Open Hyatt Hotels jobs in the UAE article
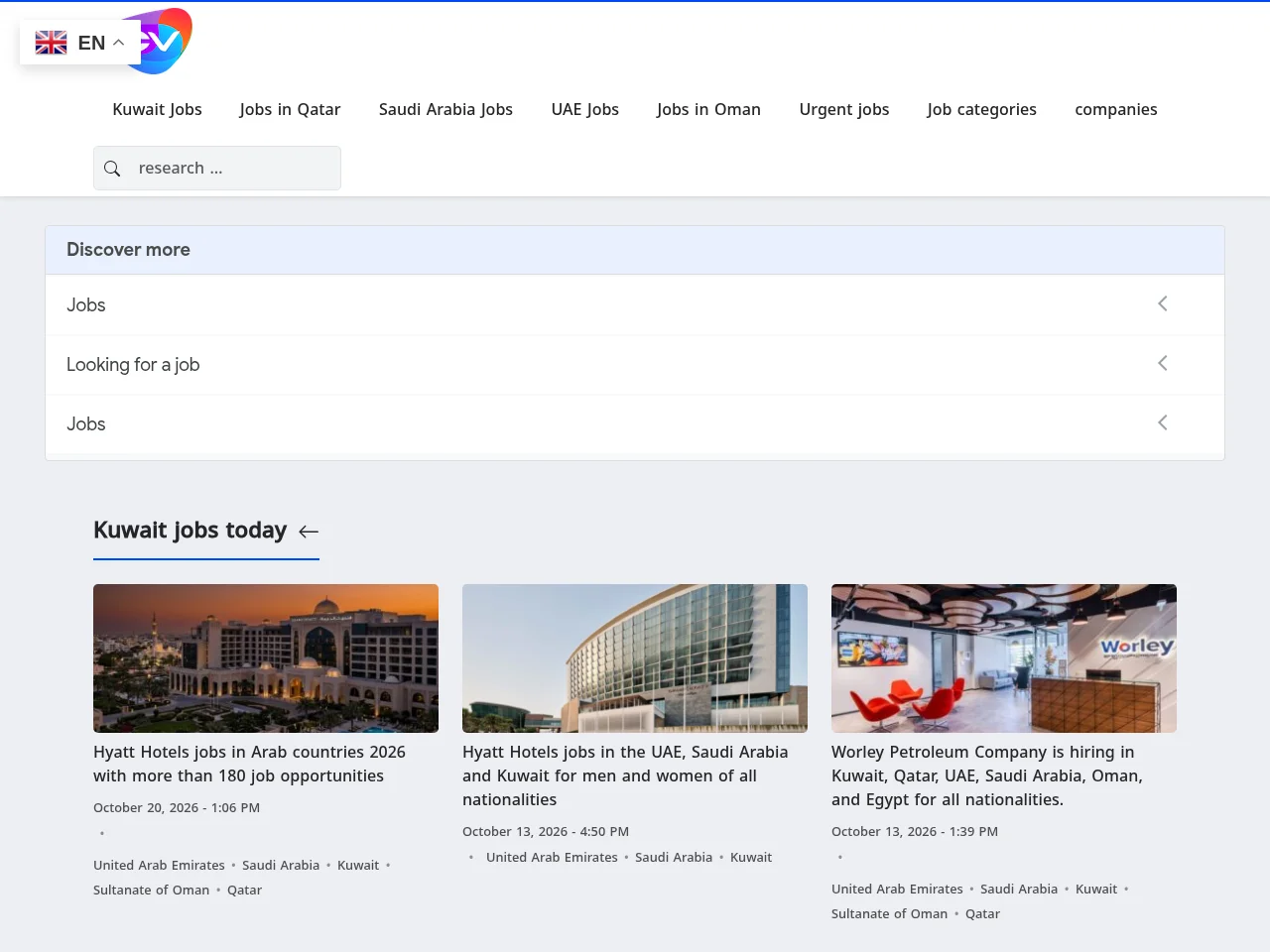The width and height of the screenshot is (1270, 952). [x=625, y=775]
